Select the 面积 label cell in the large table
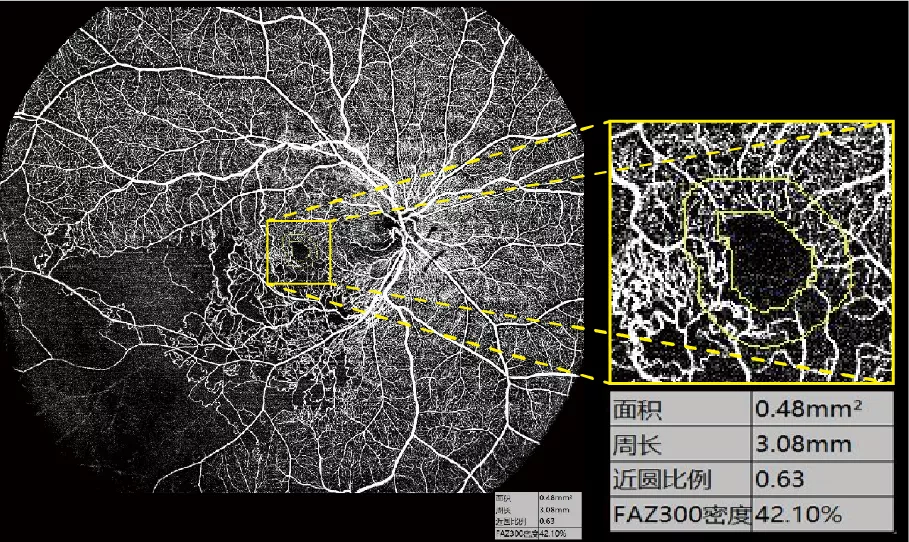 (681, 410)
